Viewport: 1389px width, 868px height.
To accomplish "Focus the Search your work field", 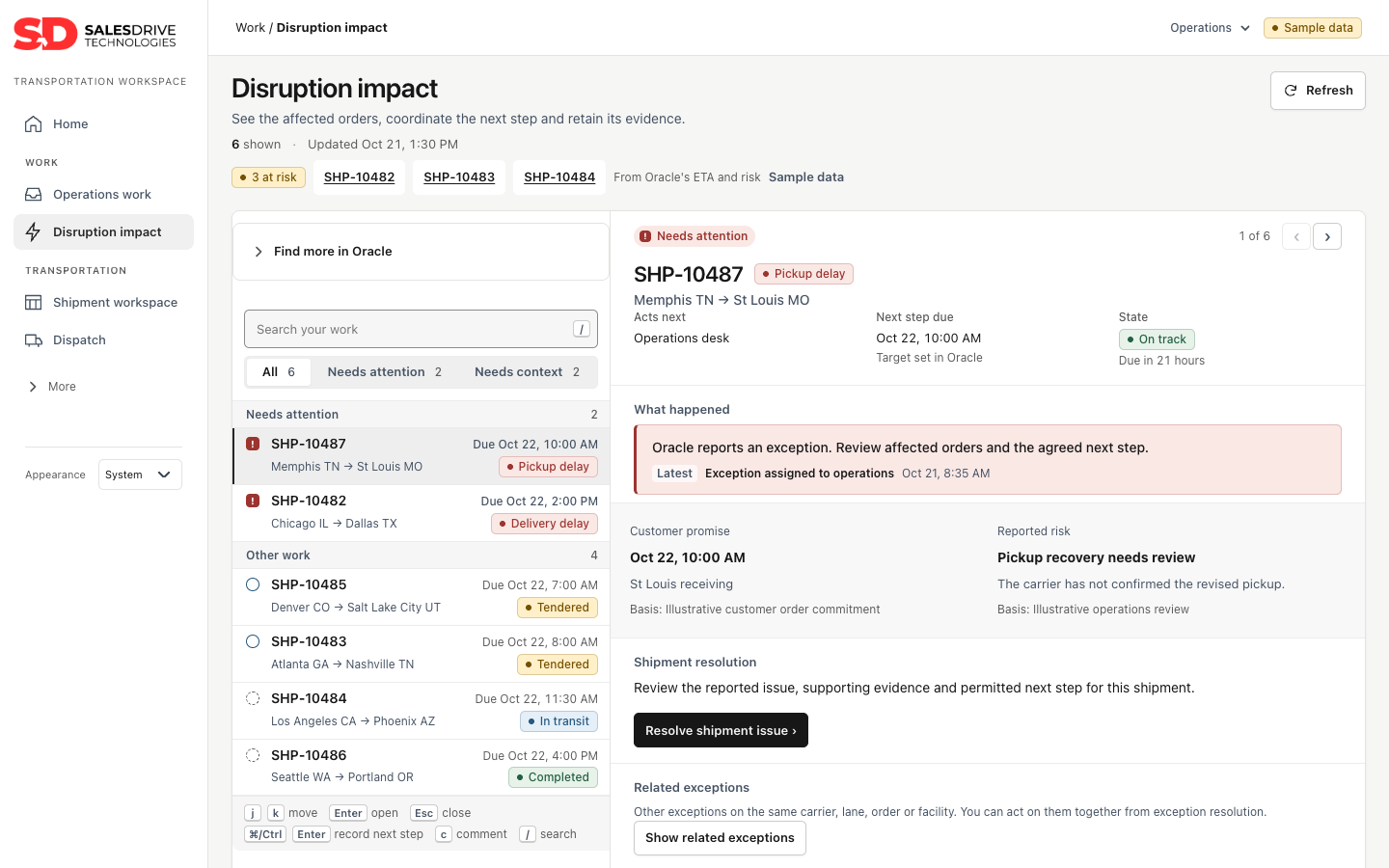I will click(x=421, y=329).
